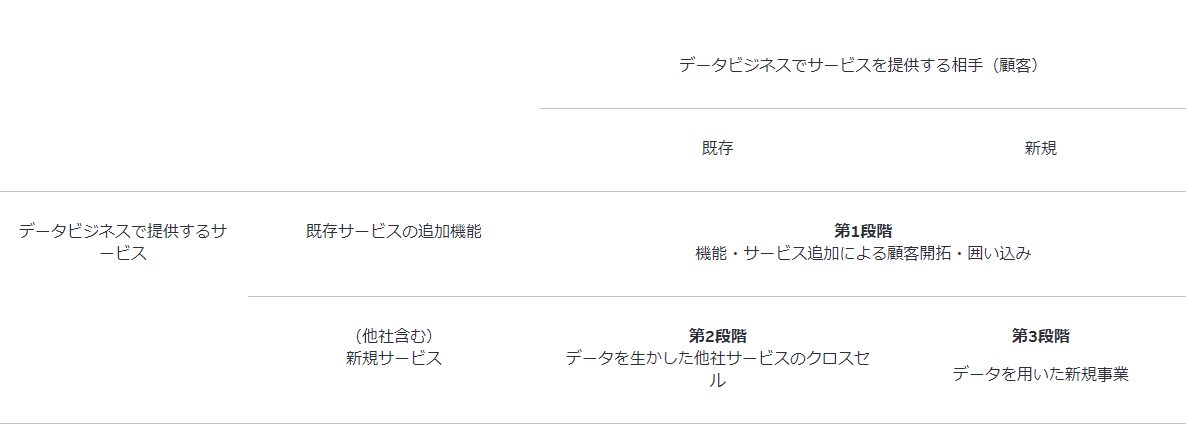This screenshot has height=444, width=1187.
Task: Click the wrapped ル character under クロスセ
Action: coord(717,381)
